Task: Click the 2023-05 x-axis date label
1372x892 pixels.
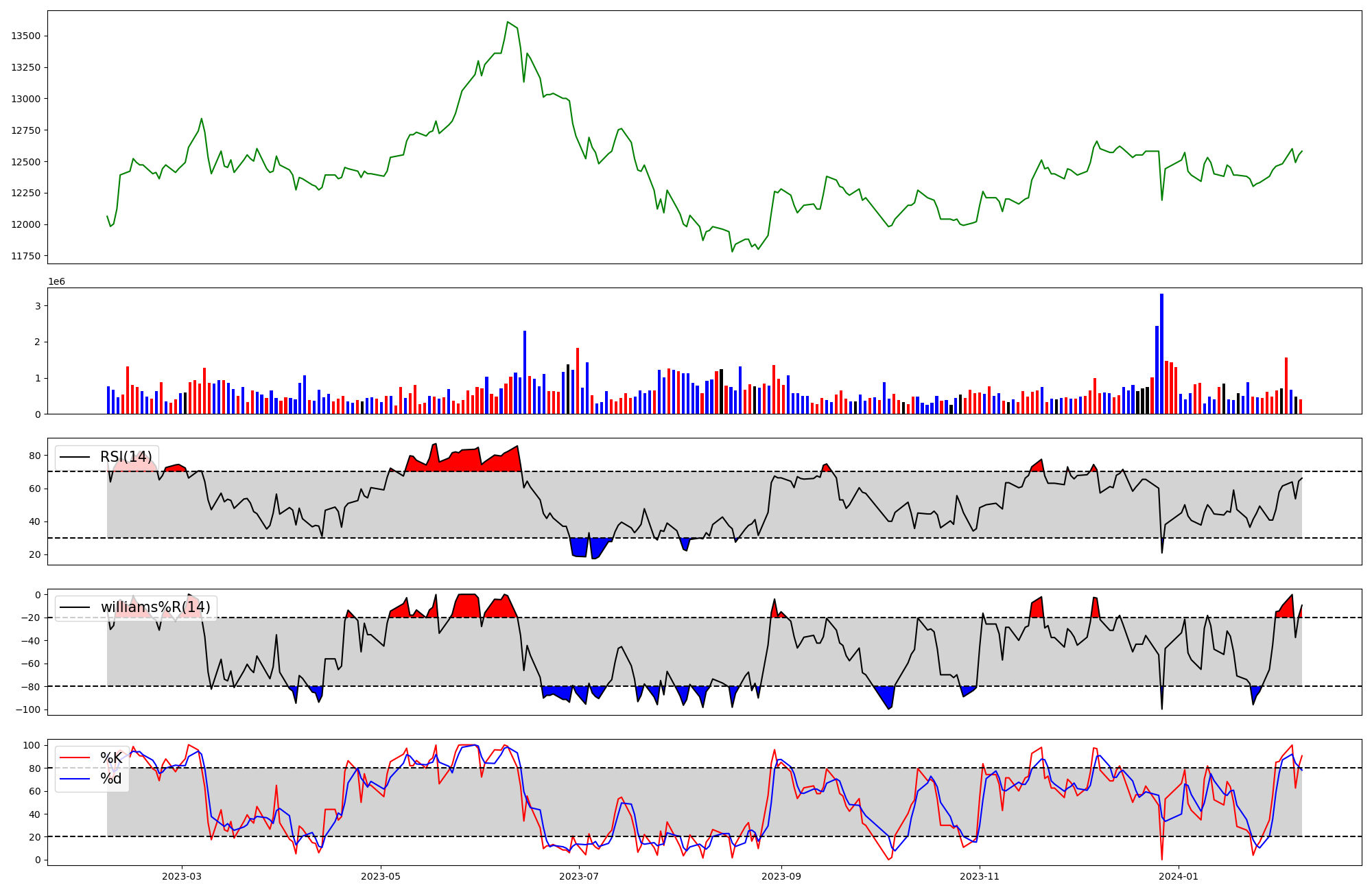Action: tap(381, 876)
